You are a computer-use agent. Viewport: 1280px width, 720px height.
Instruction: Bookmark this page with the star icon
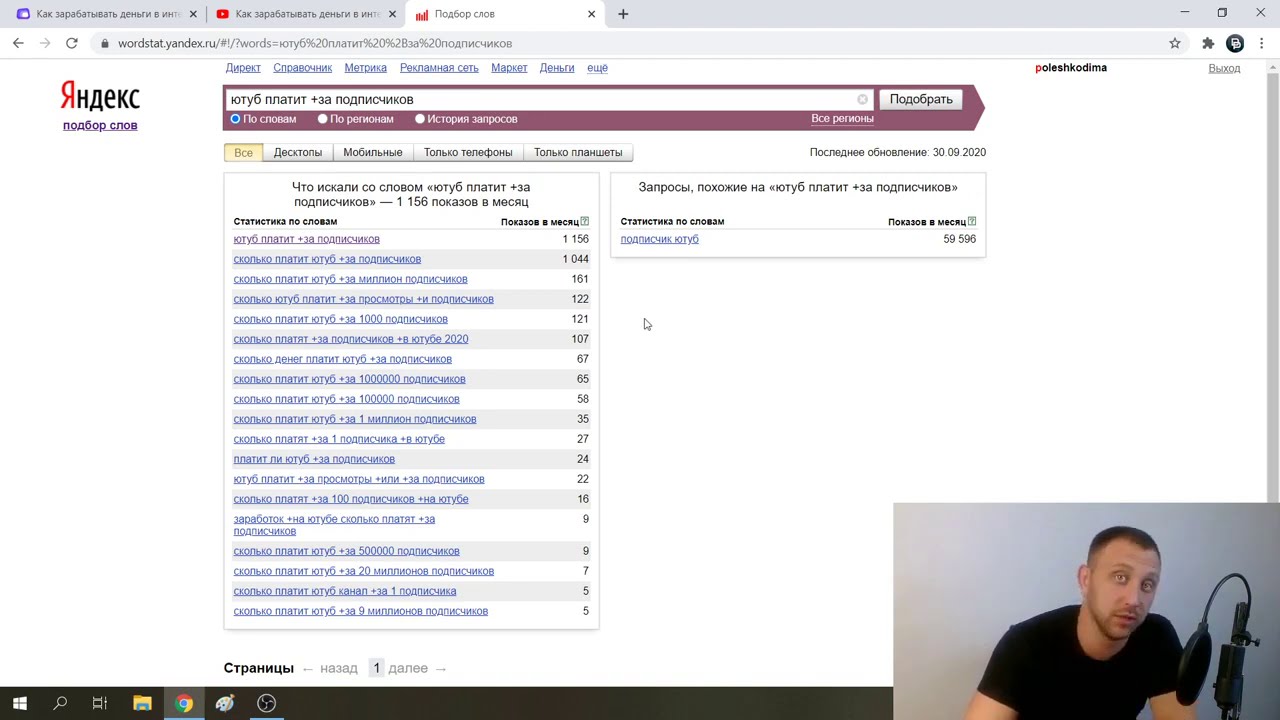[1175, 43]
